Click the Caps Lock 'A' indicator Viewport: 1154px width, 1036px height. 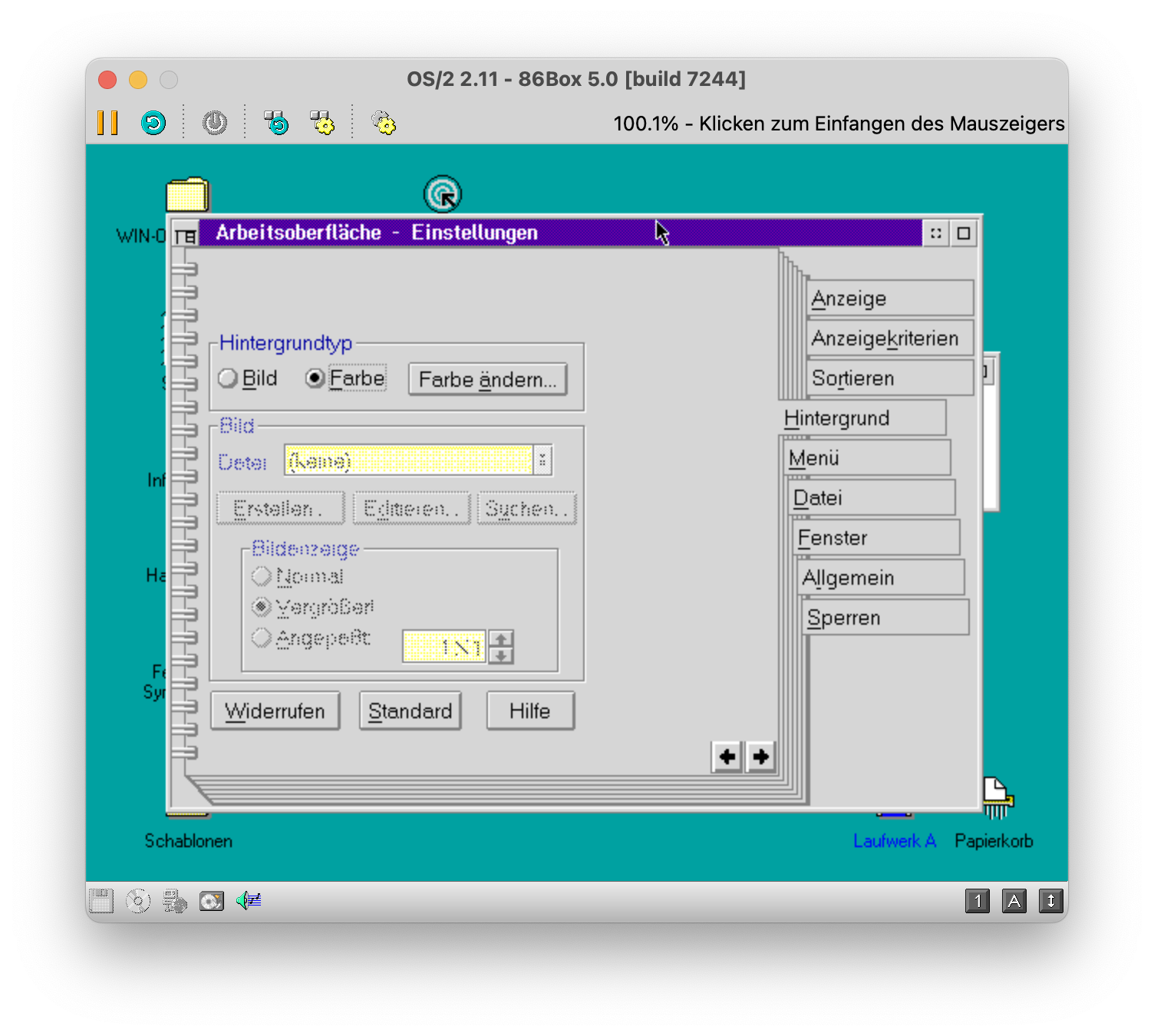point(1014,900)
